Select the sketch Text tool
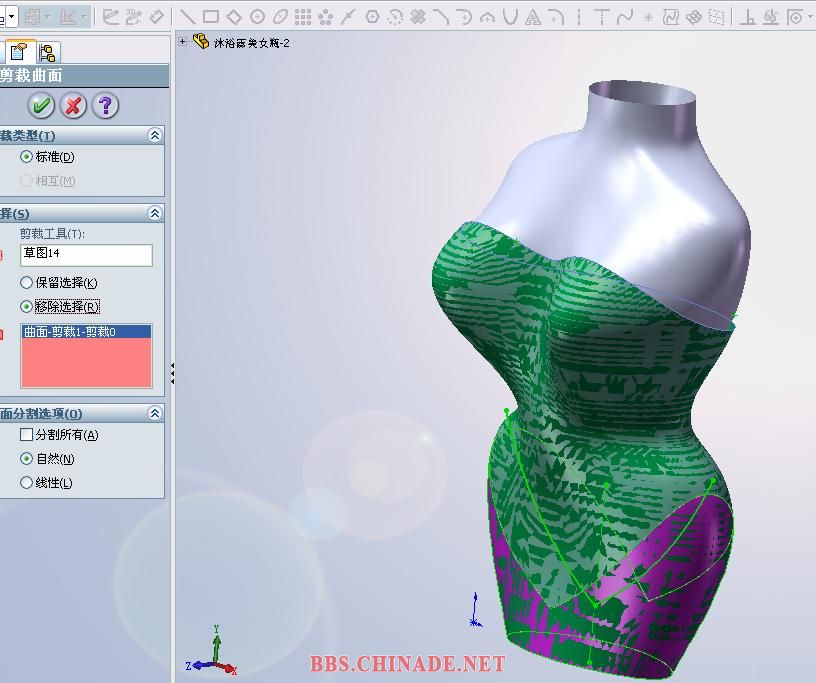816x683 pixels. pyautogui.click(x=532, y=18)
